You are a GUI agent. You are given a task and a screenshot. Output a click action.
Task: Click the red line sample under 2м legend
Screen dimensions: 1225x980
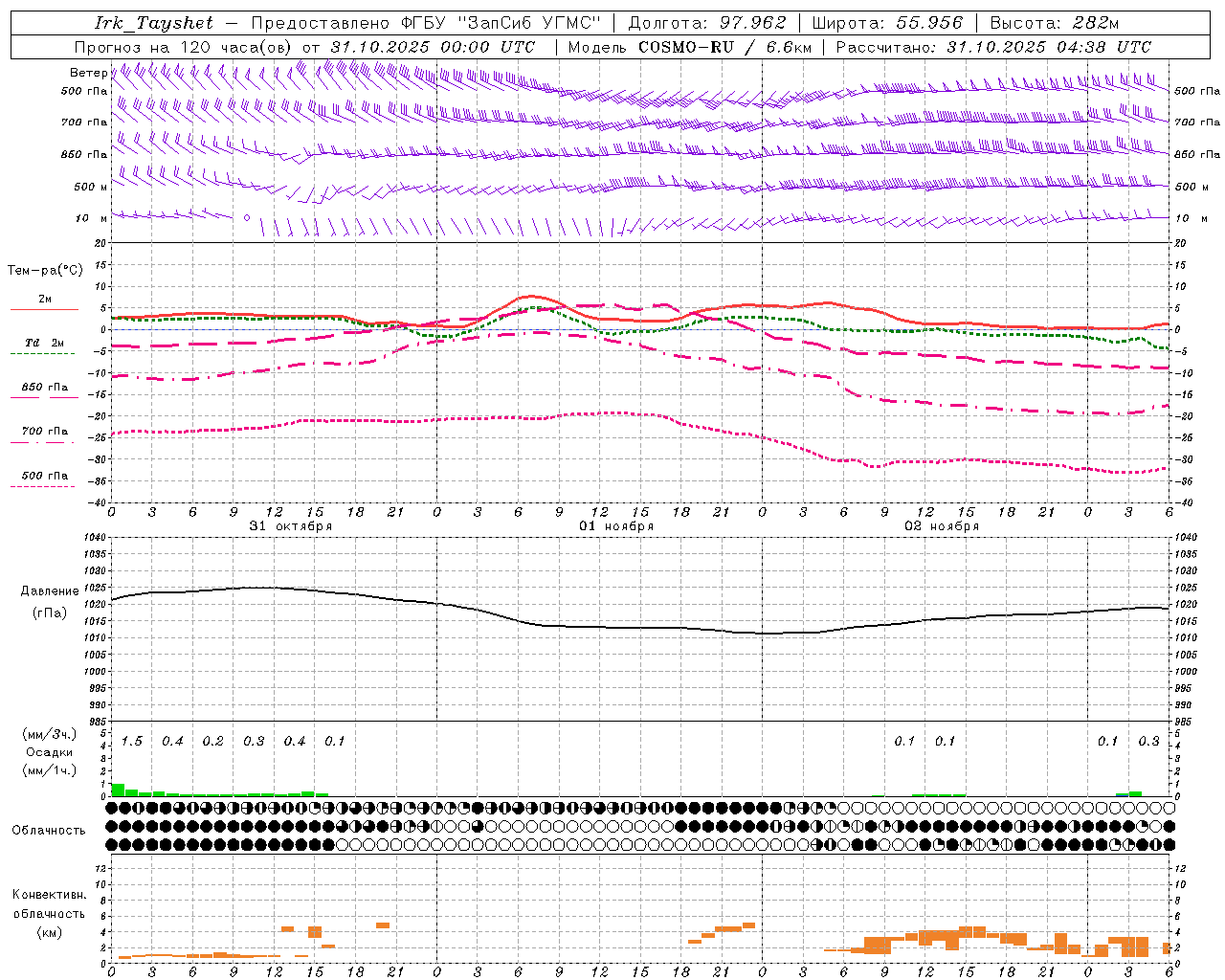pos(44,309)
